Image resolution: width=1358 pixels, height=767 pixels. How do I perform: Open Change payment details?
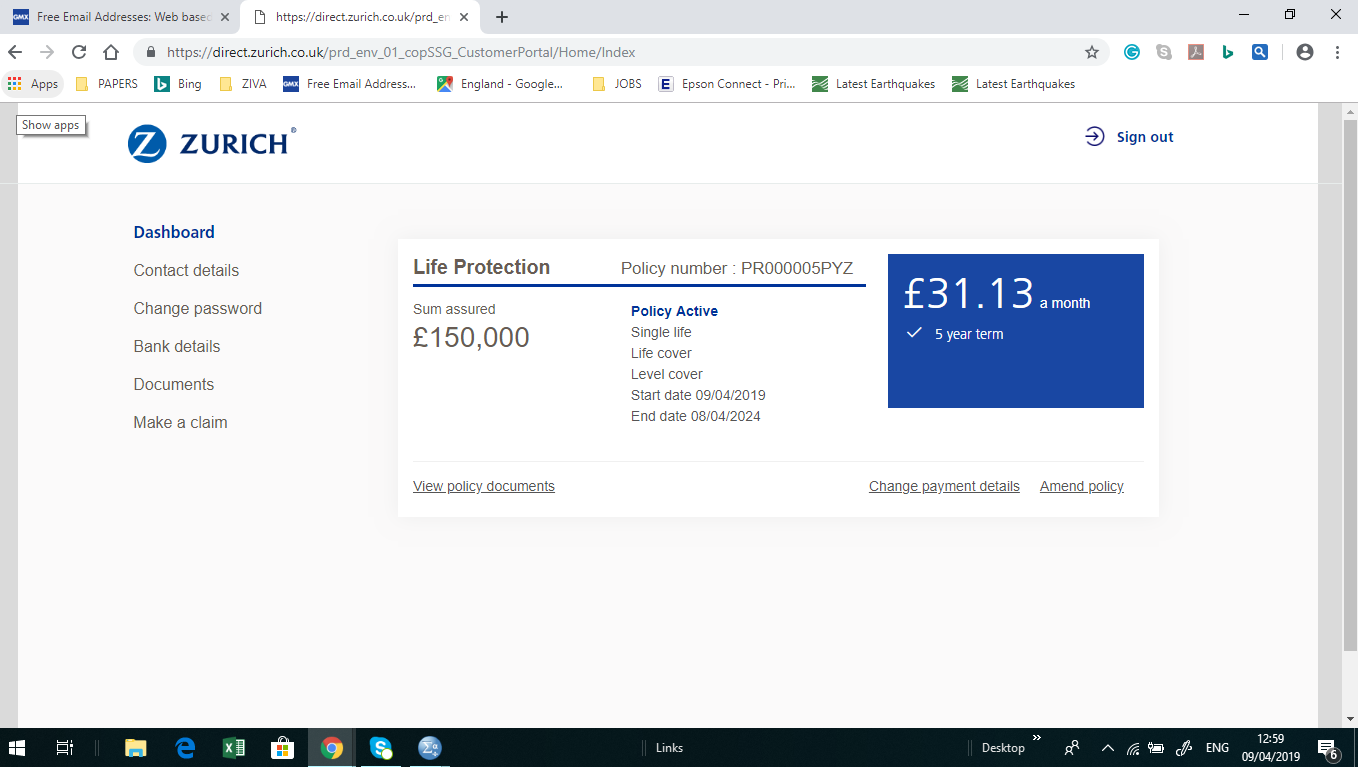[x=944, y=486]
